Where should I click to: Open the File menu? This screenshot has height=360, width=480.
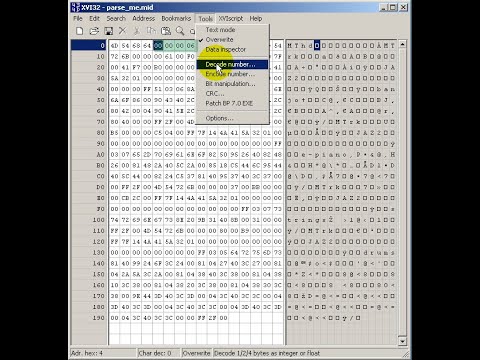(78, 18)
